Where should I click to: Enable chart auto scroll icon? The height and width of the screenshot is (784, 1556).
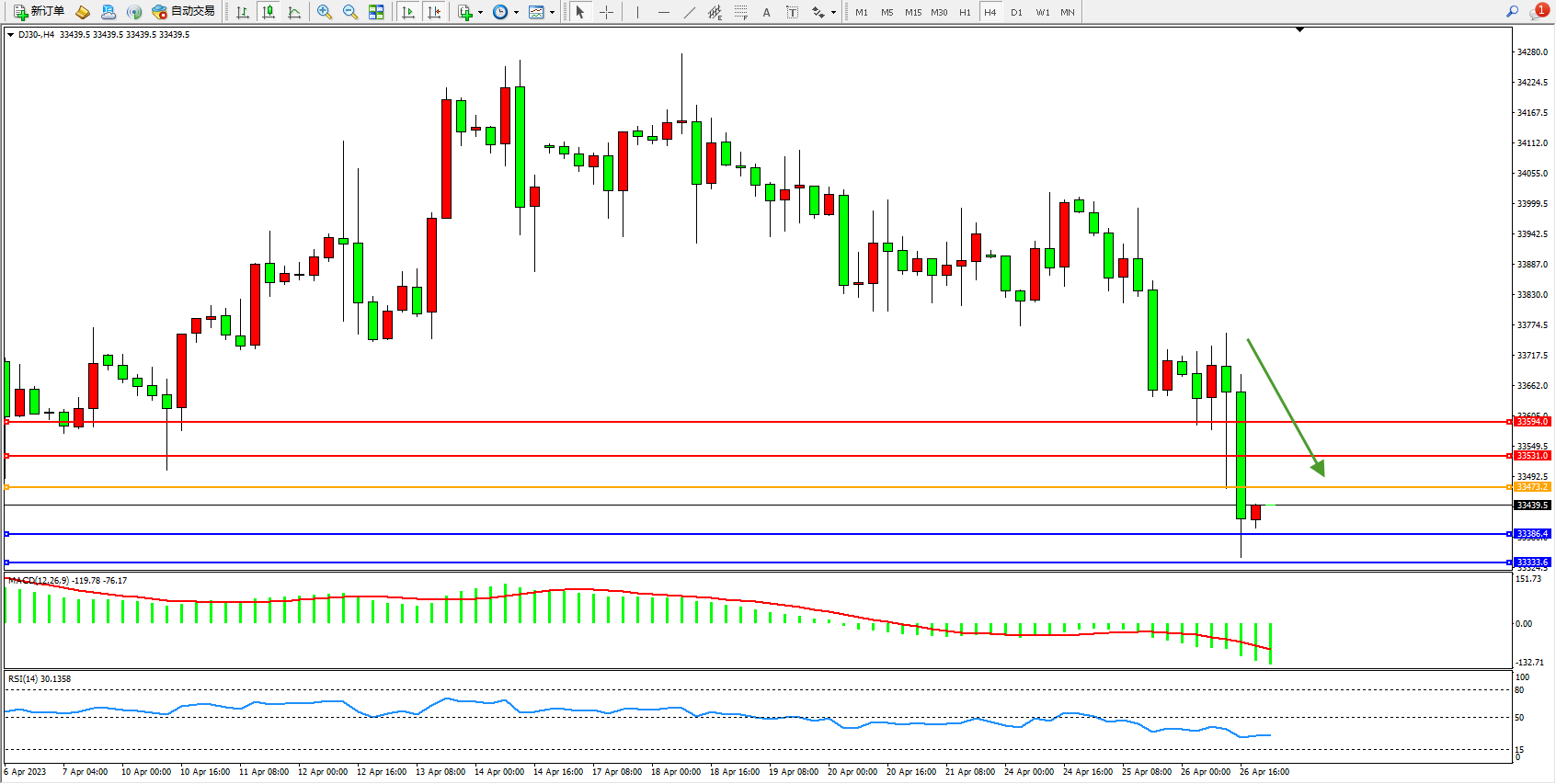coord(408,12)
